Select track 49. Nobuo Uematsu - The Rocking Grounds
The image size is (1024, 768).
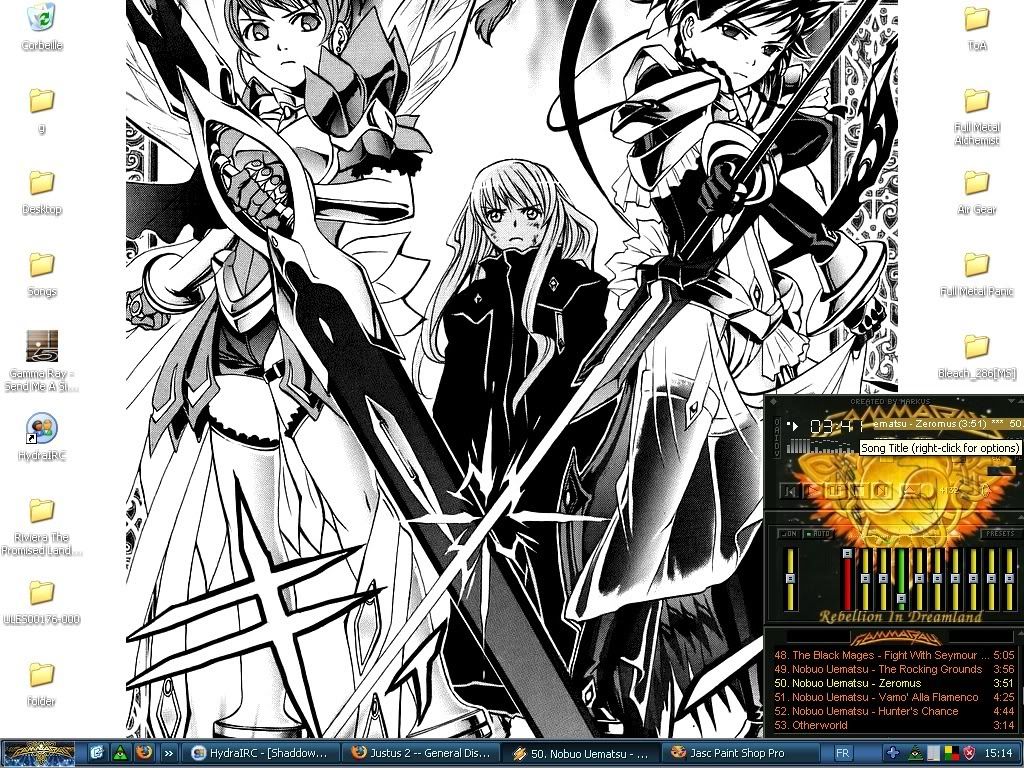click(x=894, y=669)
